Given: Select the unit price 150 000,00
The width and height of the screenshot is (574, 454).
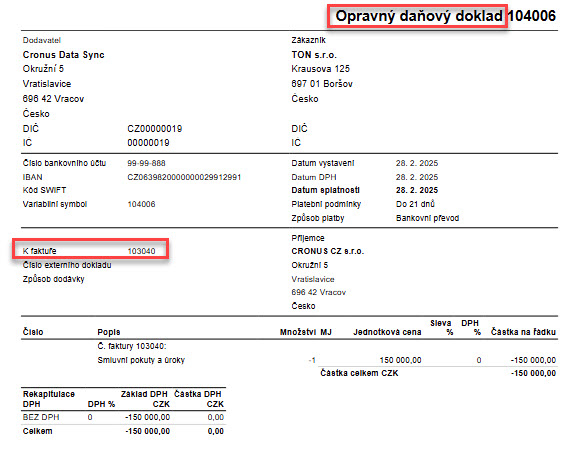Looking at the screenshot, I should pyautogui.click(x=400, y=360).
